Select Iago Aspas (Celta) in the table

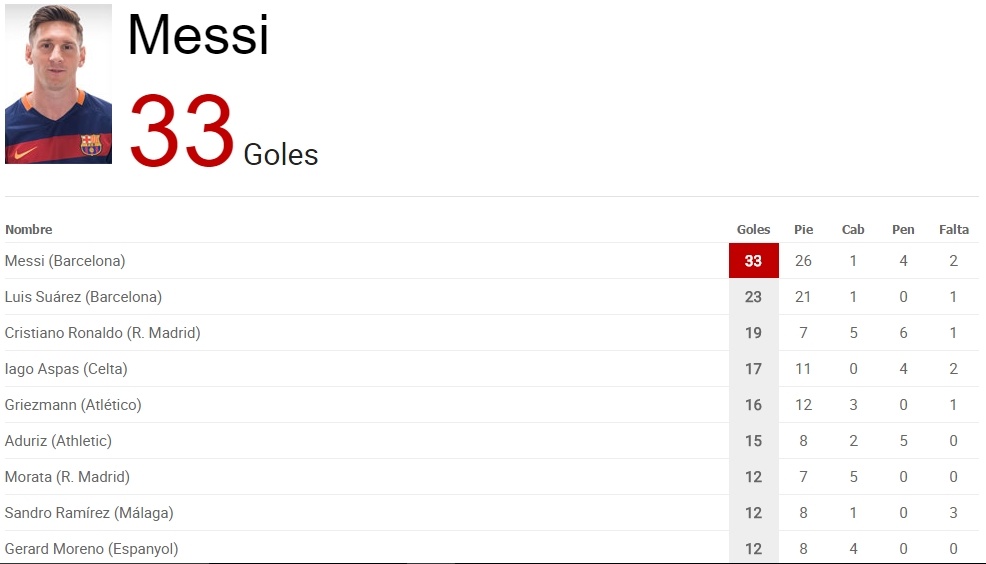[66, 369]
